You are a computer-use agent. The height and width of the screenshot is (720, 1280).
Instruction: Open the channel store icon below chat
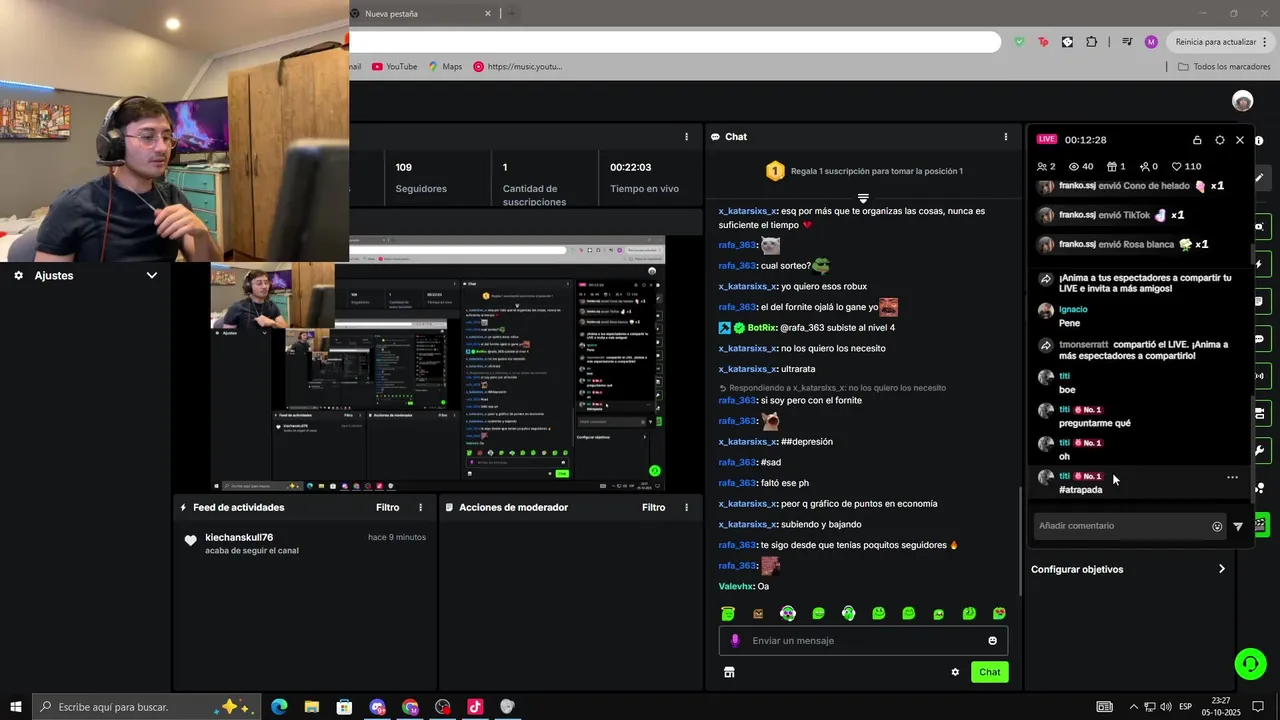[729, 672]
